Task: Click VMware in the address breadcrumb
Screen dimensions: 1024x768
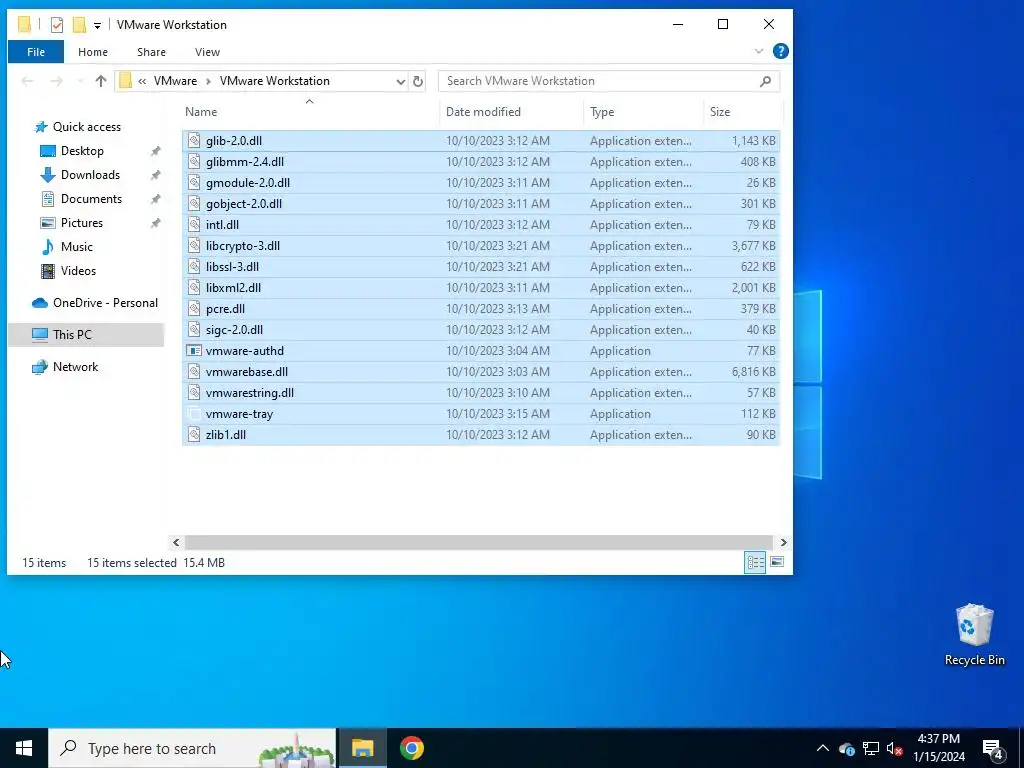Action: (x=175, y=81)
